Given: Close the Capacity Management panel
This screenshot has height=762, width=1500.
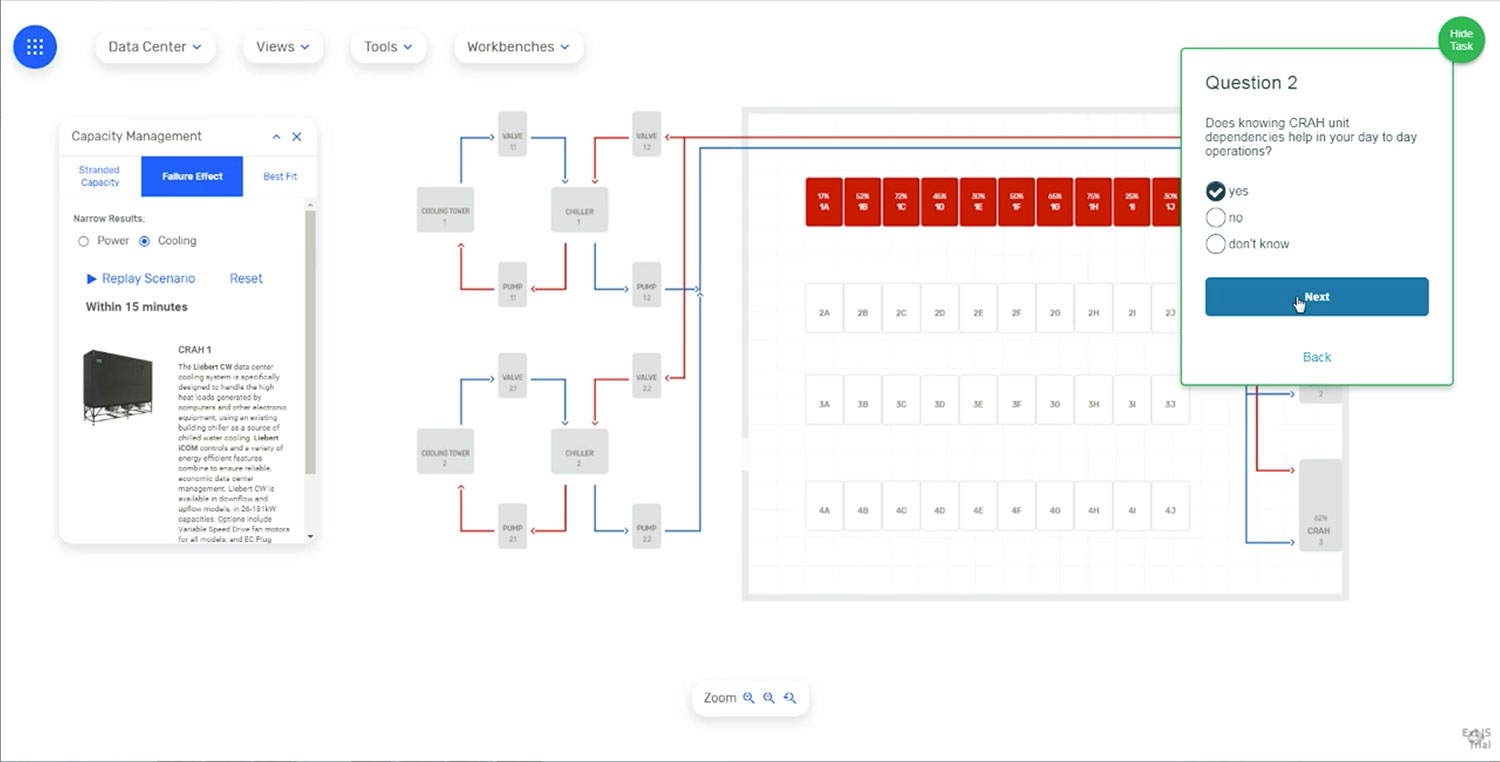Looking at the screenshot, I should (297, 137).
